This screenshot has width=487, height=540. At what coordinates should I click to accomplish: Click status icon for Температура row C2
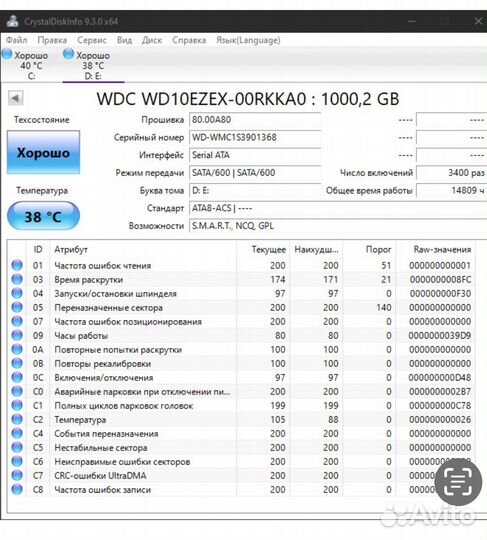(17, 419)
